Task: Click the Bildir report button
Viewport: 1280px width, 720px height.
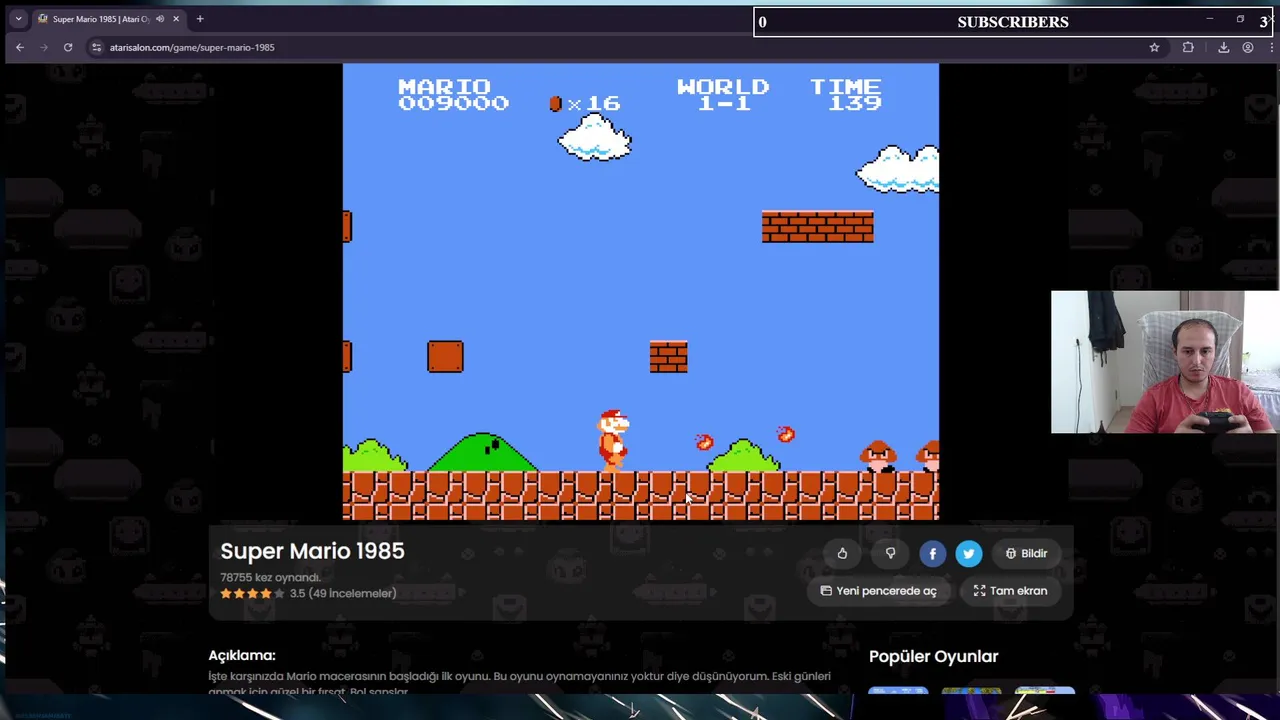Action: tap(1026, 553)
